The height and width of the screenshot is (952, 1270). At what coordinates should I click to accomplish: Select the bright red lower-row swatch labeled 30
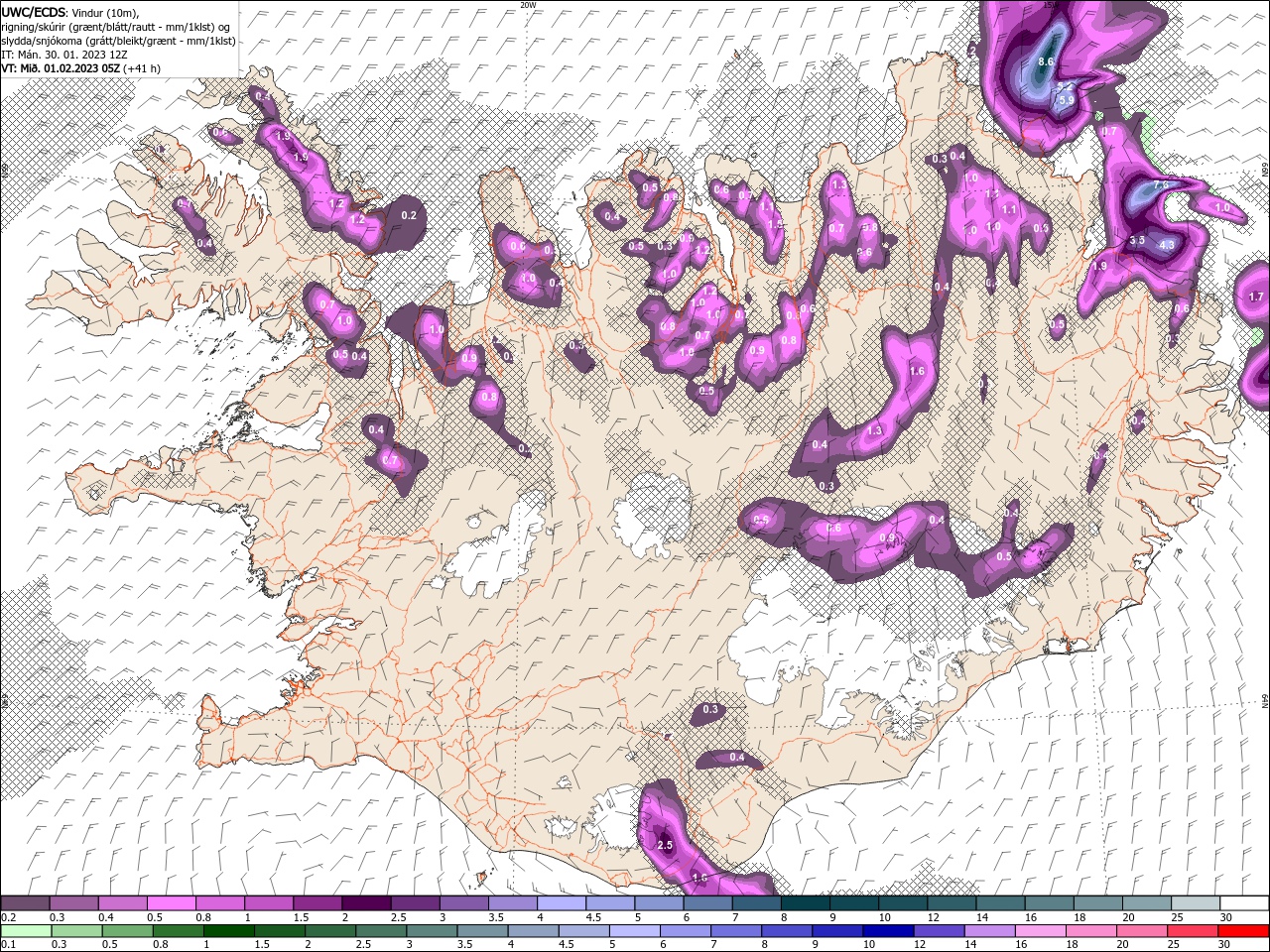coord(1243,931)
